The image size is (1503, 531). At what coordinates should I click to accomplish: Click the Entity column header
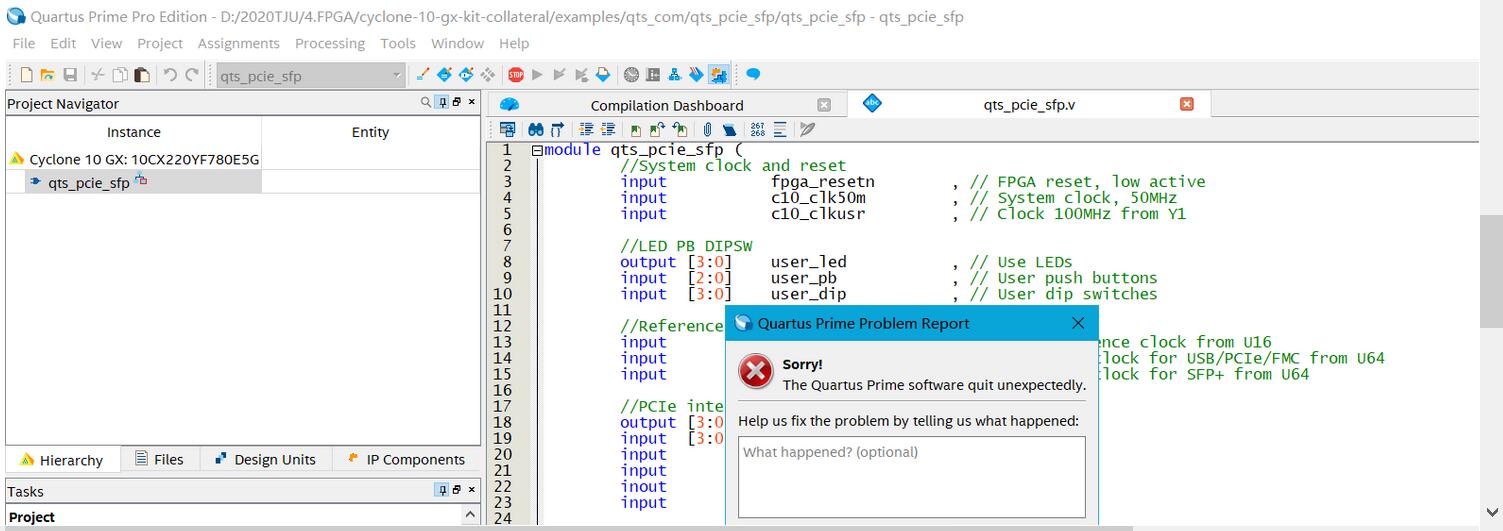[x=370, y=132]
